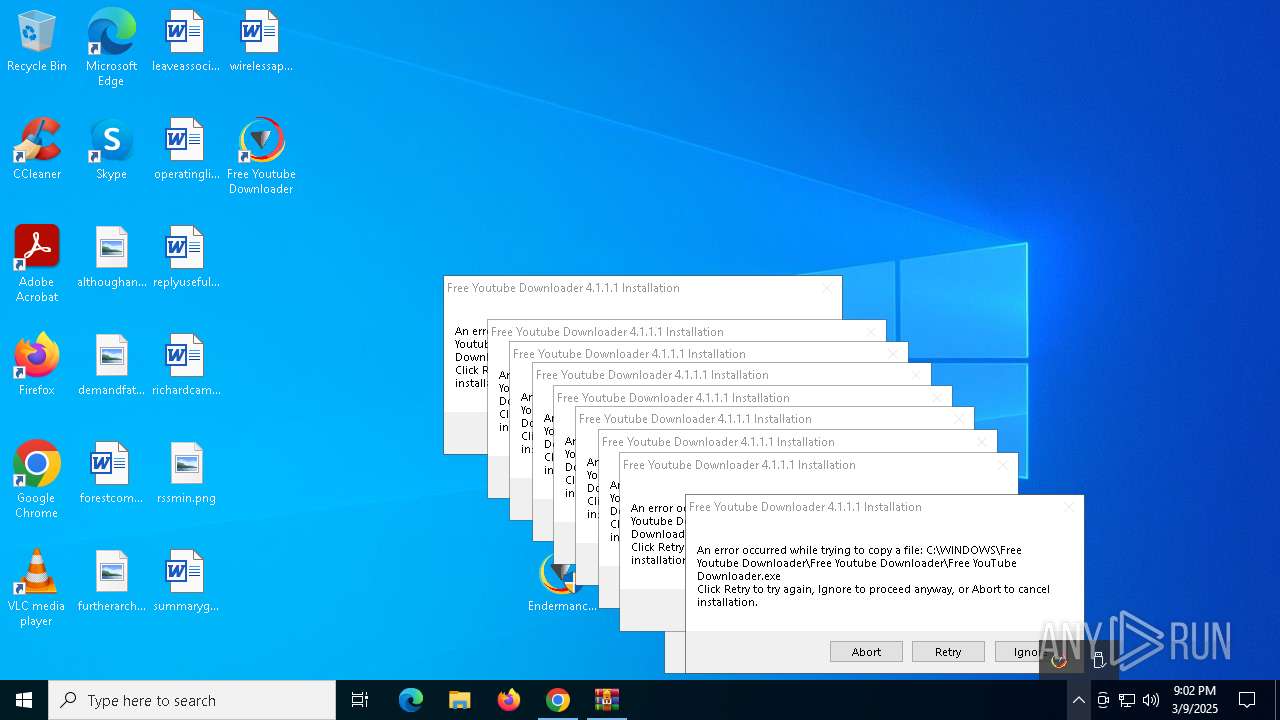This screenshot has height=720, width=1280.
Task: Open the Recycle Bin desktop icon
Action: click(x=37, y=41)
